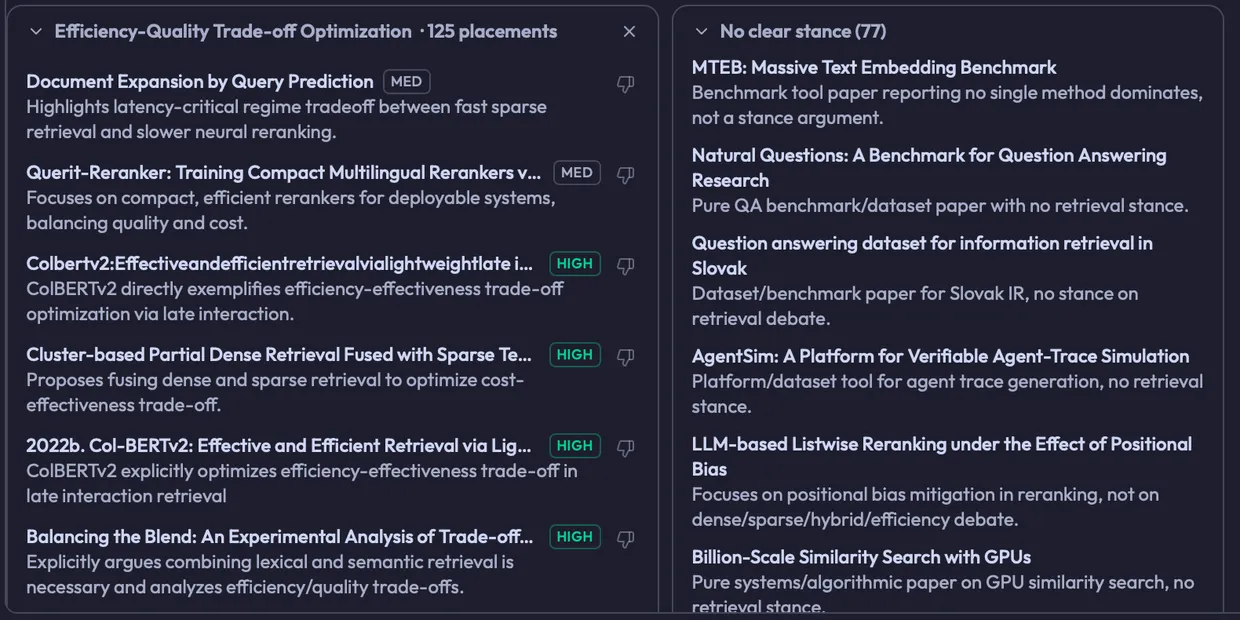Viewport: 1240px width, 620px height.
Task: Select 'Pure QA benchmark/dataset paper' description
Action: 940,206
